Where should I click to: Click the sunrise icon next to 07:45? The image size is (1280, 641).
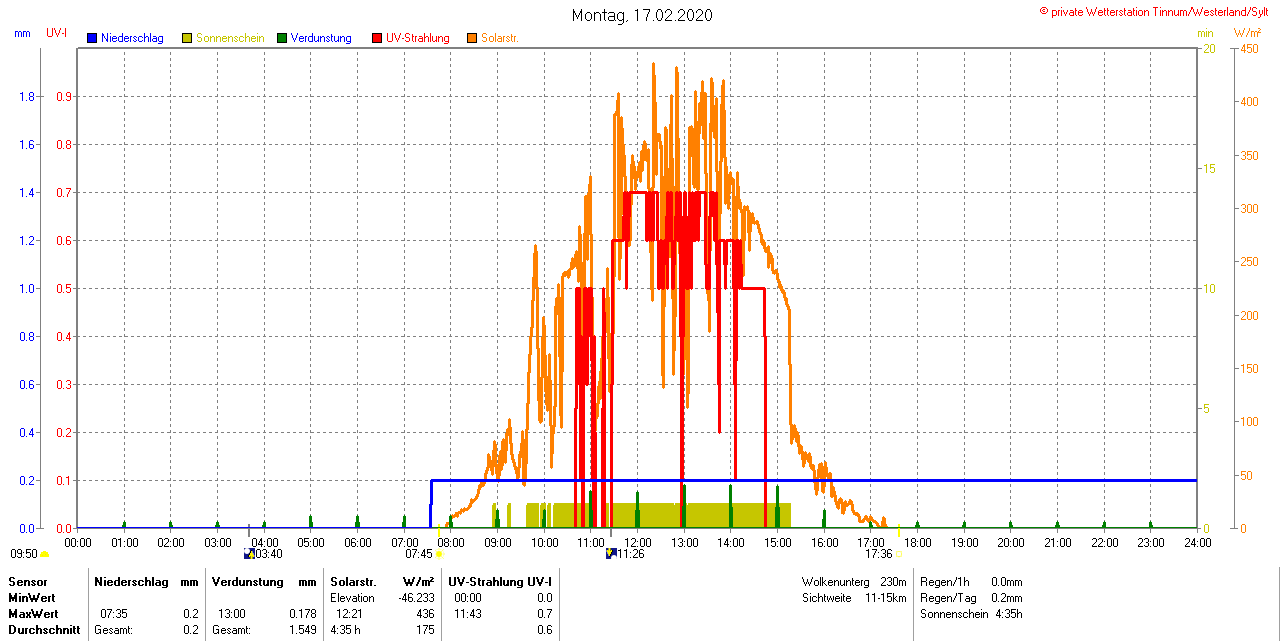(438, 554)
